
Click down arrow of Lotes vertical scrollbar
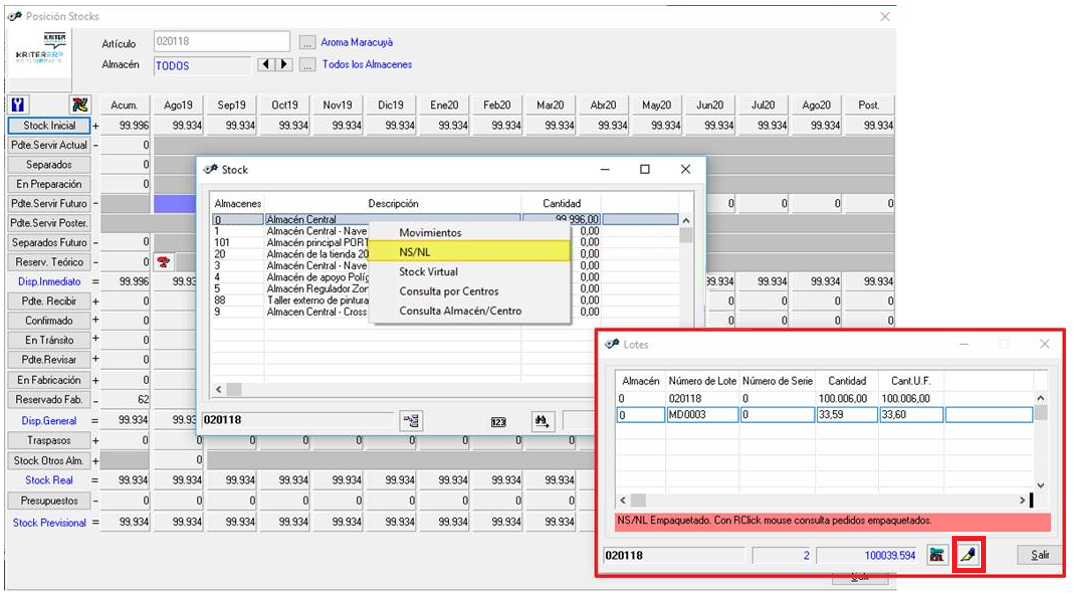(1040, 485)
